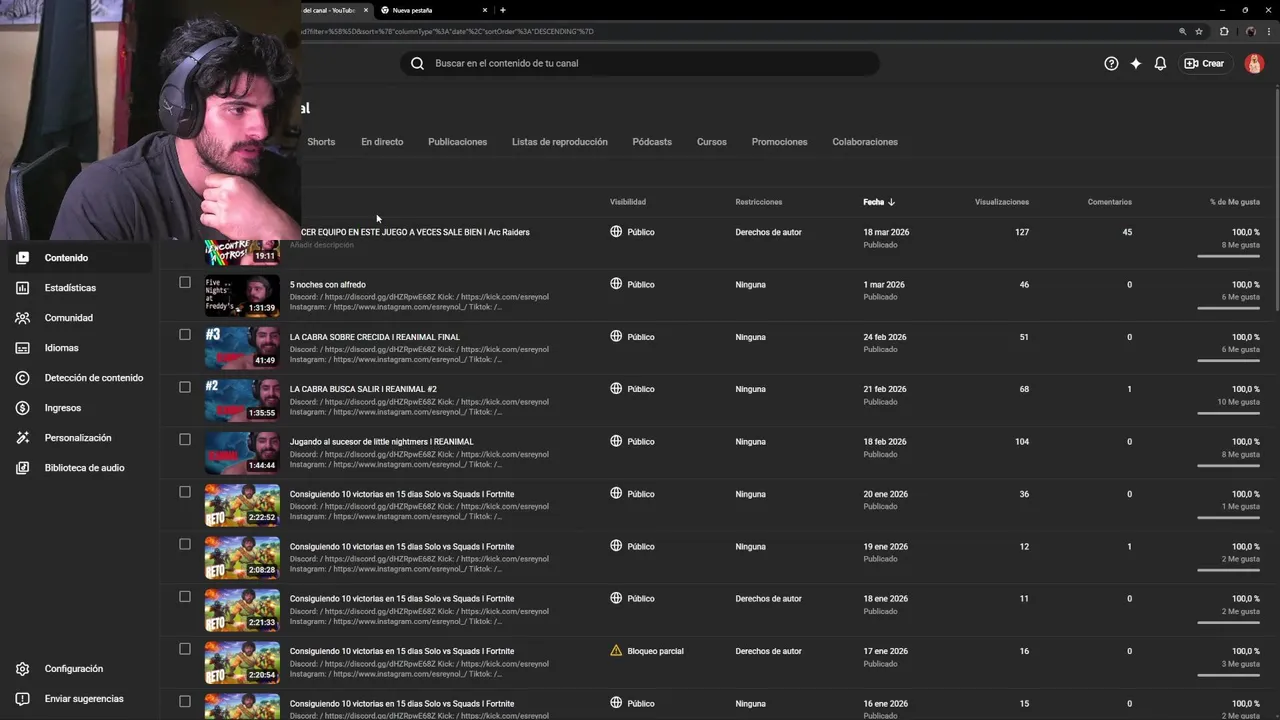The height and width of the screenshot is (720, 1280).
Task: Open the Detección de contenido copyright icon
Action: point(22,378)
